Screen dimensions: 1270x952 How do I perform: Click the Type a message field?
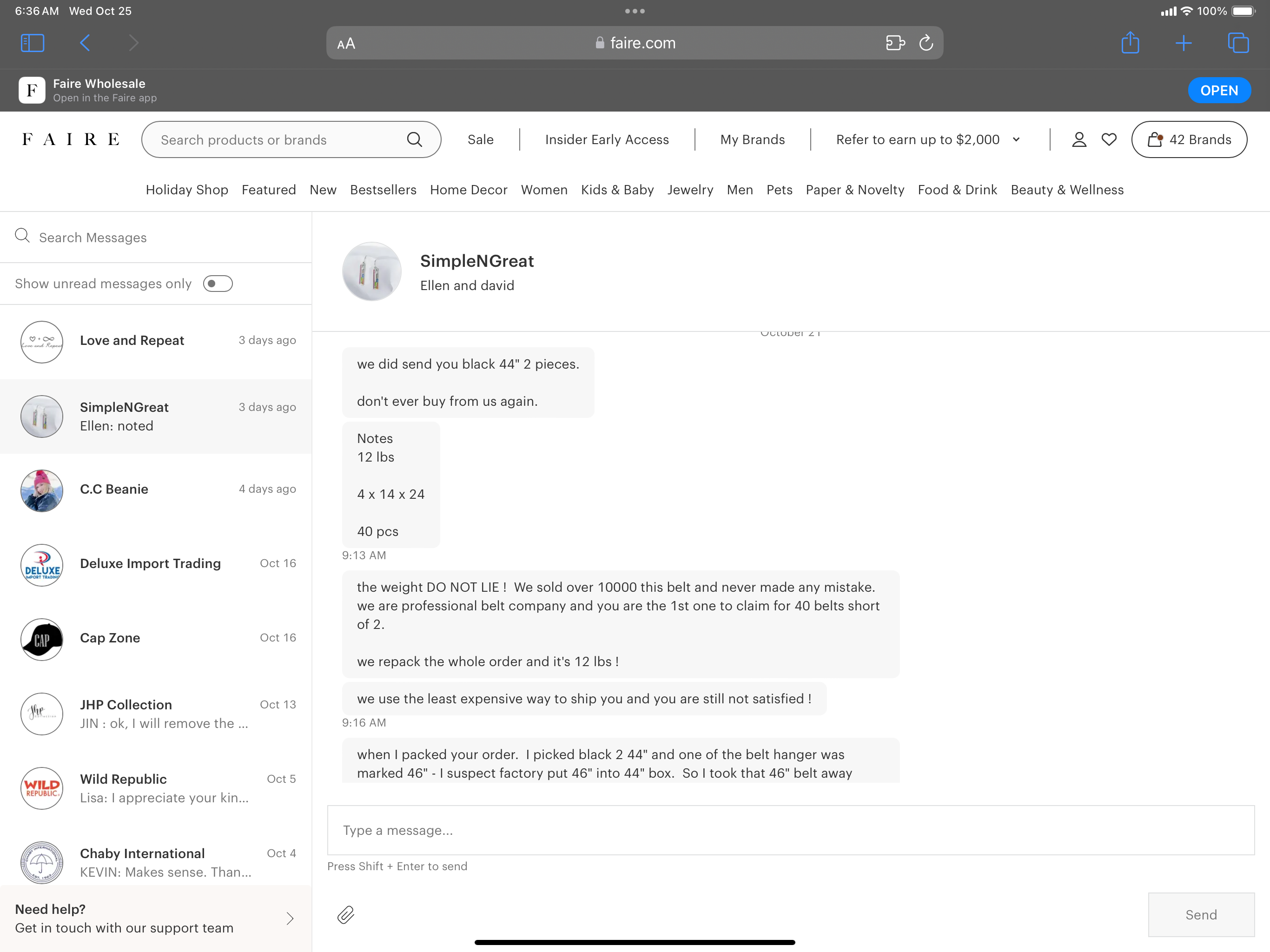[x=790, y=830]
